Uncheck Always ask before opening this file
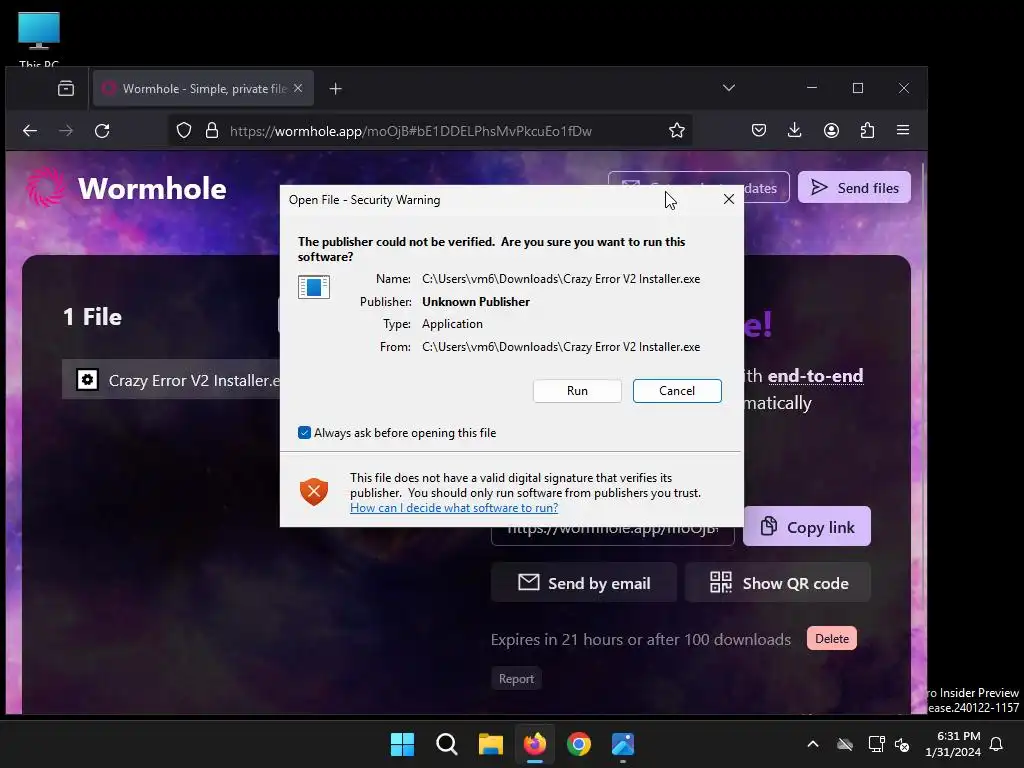 click(x=304, y=432)
